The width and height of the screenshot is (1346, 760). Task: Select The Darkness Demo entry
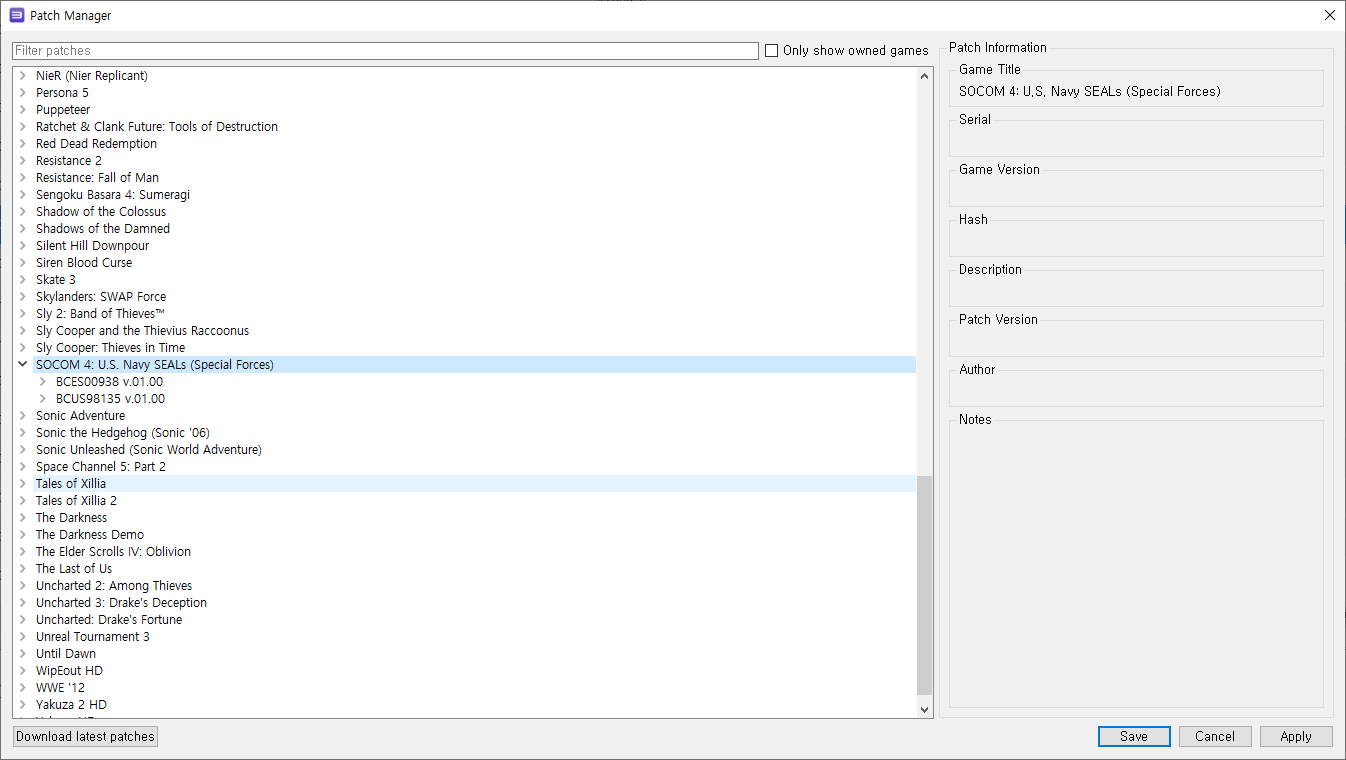90,535
